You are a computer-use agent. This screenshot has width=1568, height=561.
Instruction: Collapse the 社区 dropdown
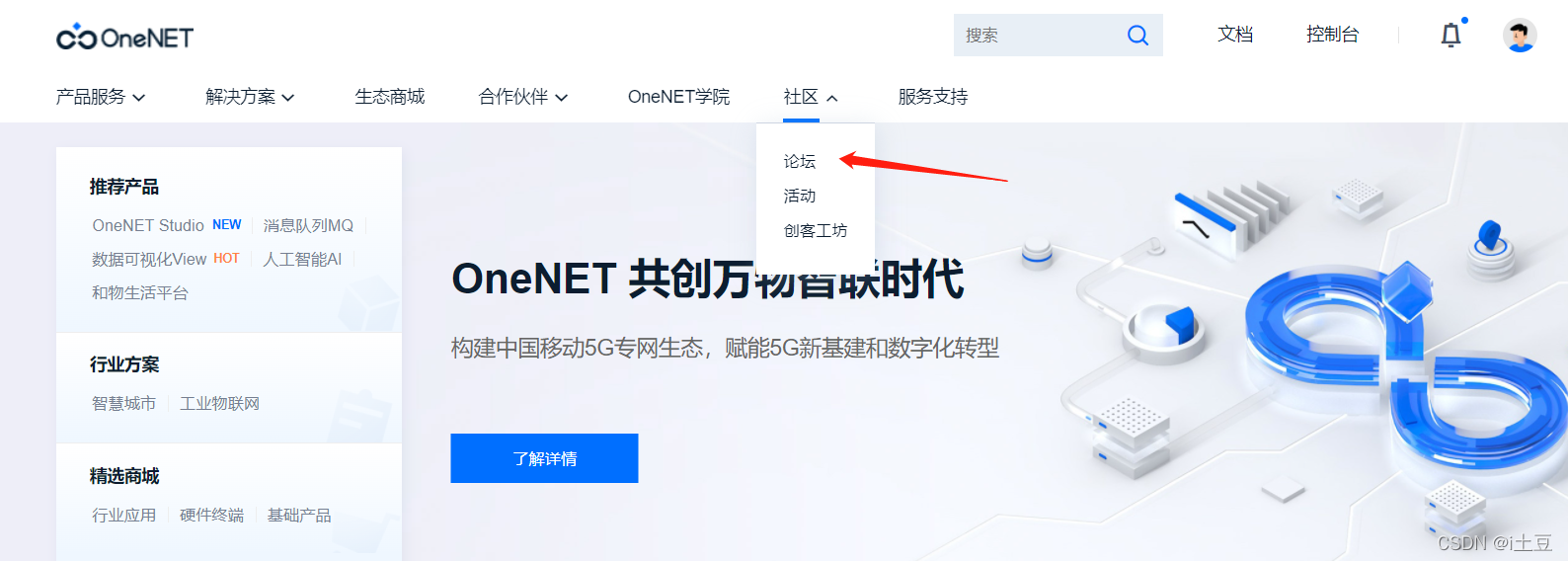811,97
